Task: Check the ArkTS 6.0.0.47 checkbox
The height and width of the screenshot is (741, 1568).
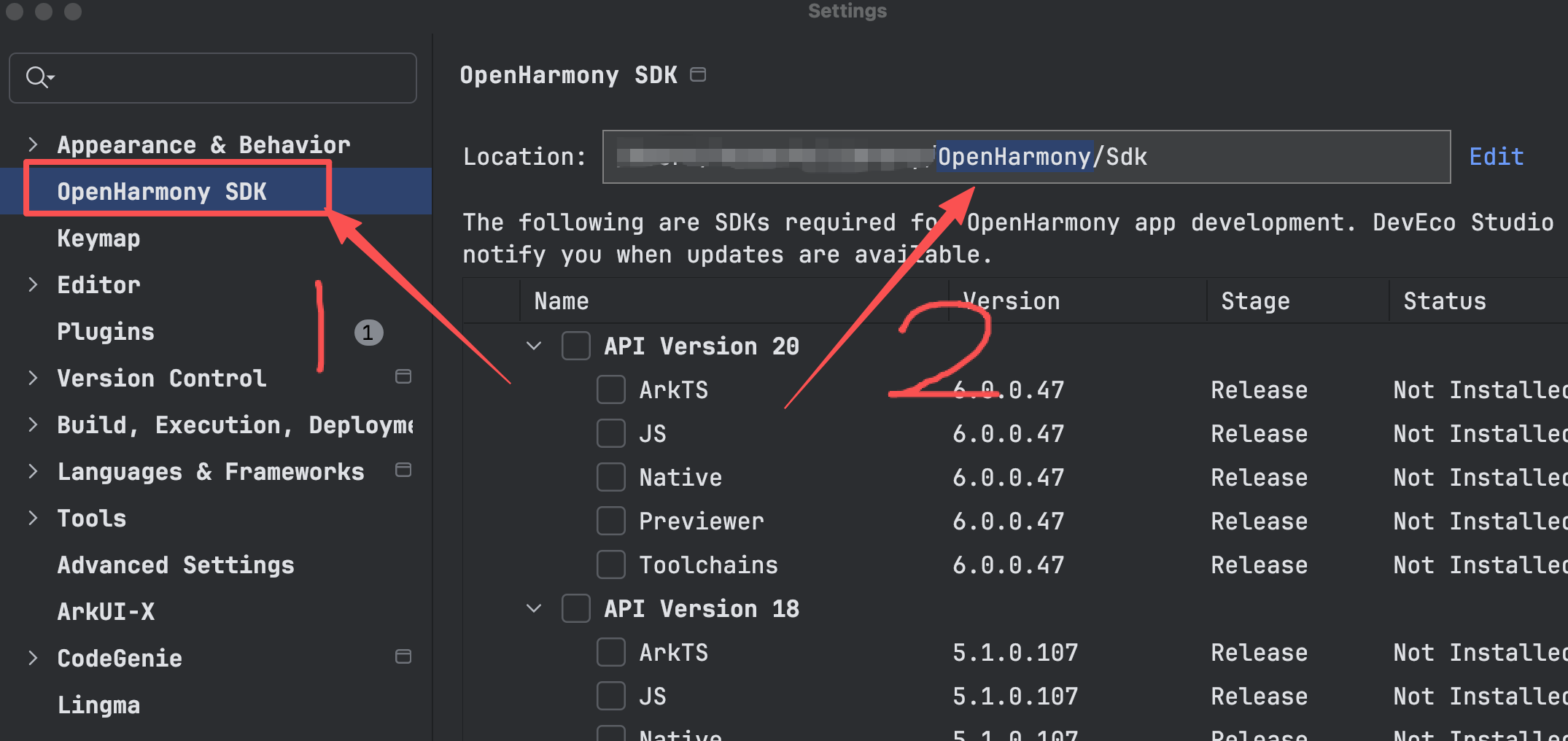Action: click(x=611, y=389)
